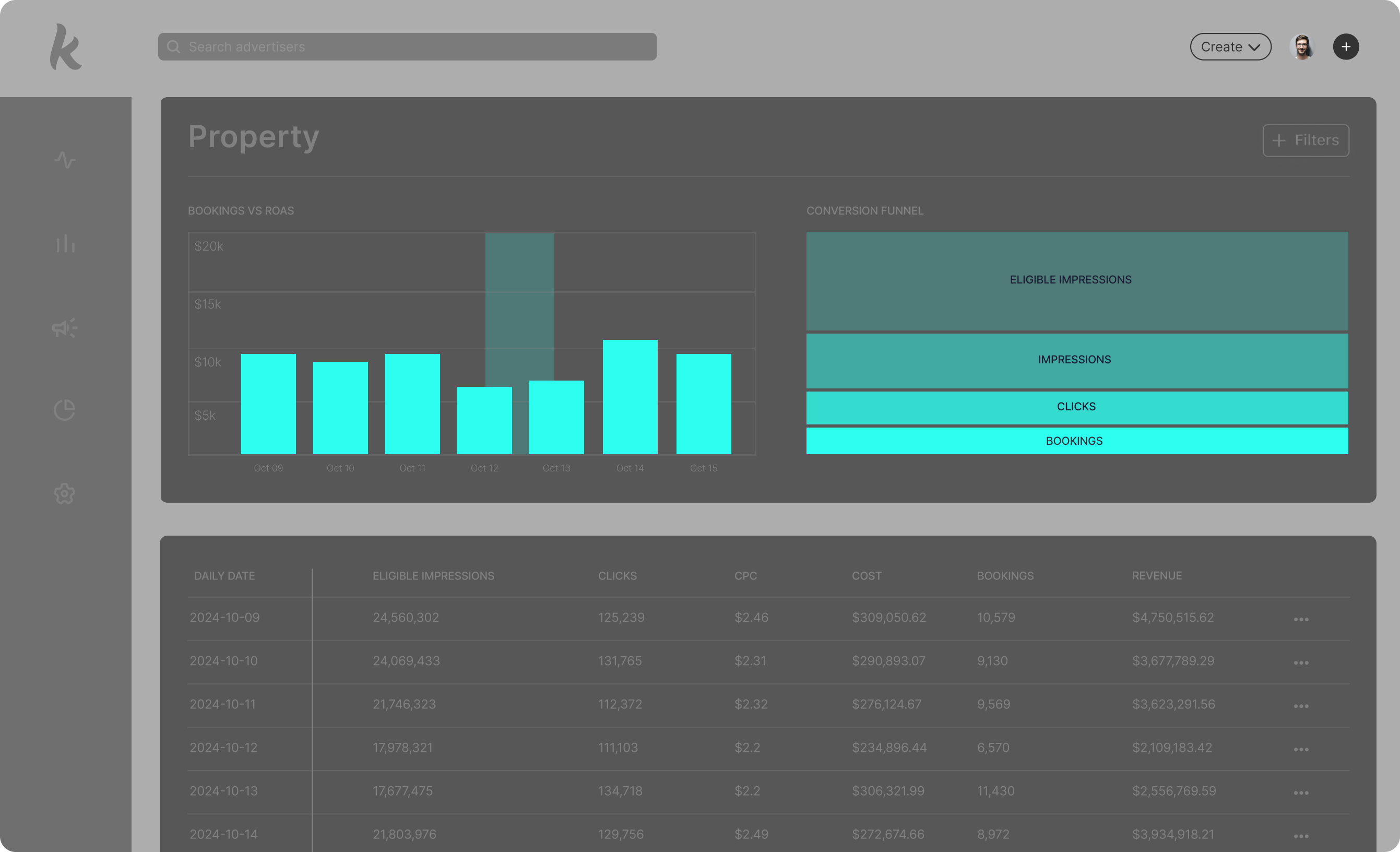1400x852 pixels.
Task: Select eligible impressions value 21,803,976
Action: click(x=404, y=834)
